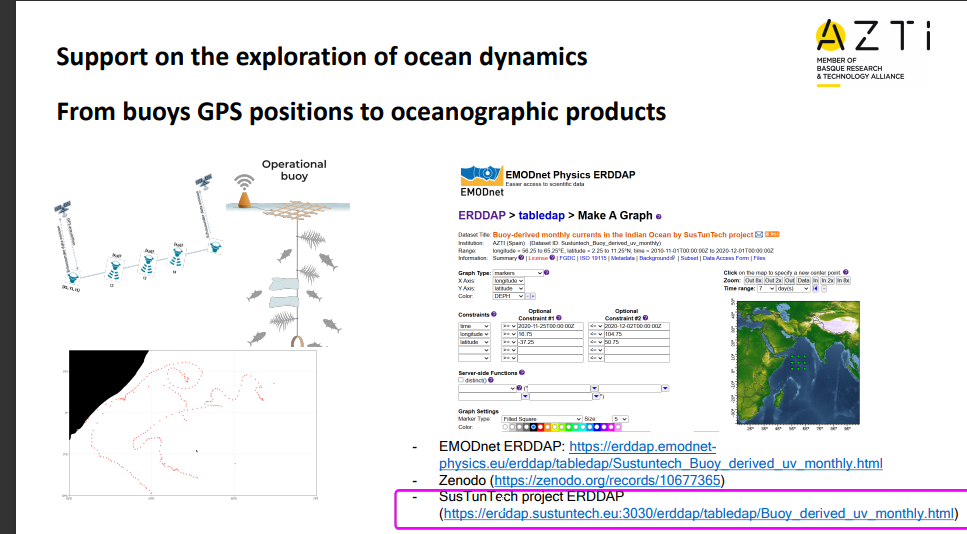This screenshot has width=967, height=534.
Task: Click the help icon beside Constraints
Action: (493, 314)
